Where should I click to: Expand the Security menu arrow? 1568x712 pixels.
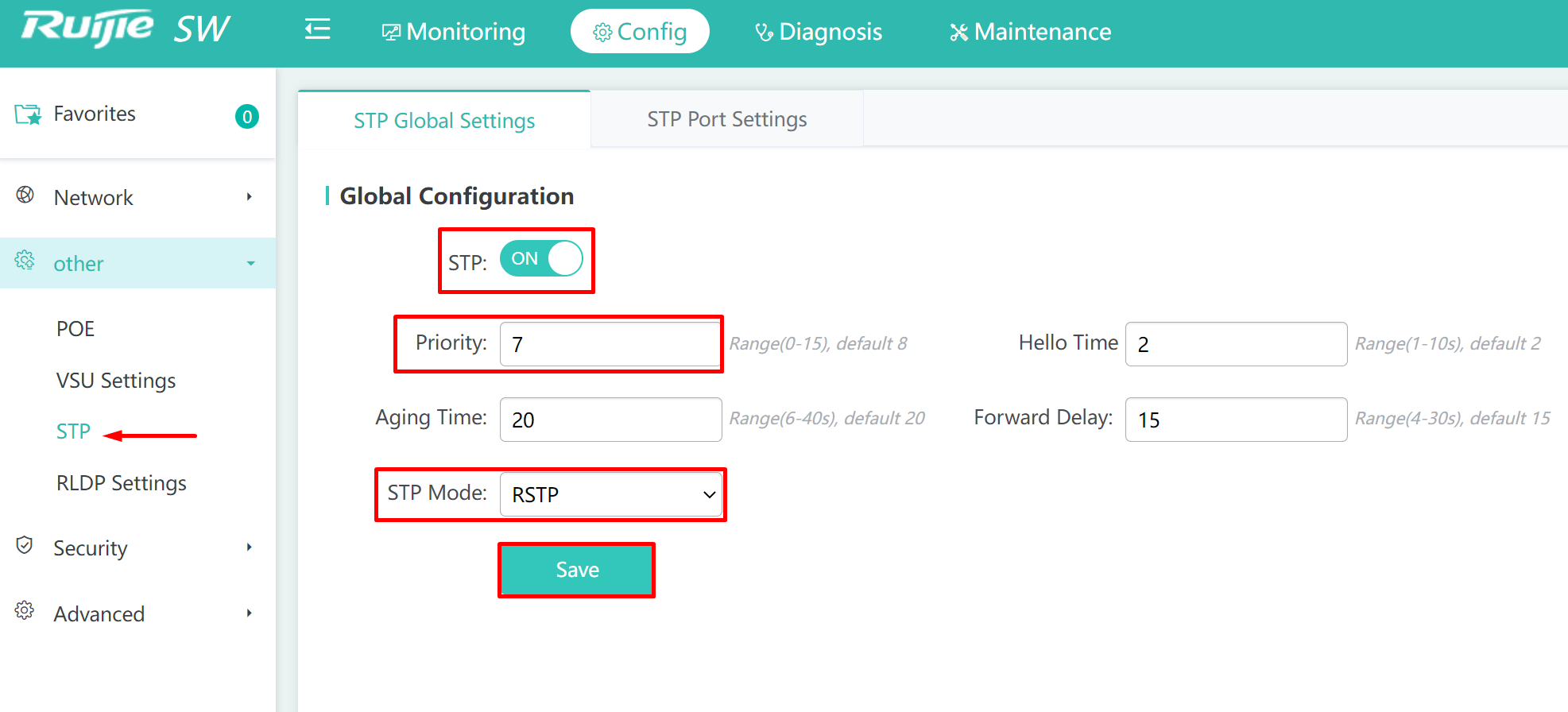pos(250,547)
